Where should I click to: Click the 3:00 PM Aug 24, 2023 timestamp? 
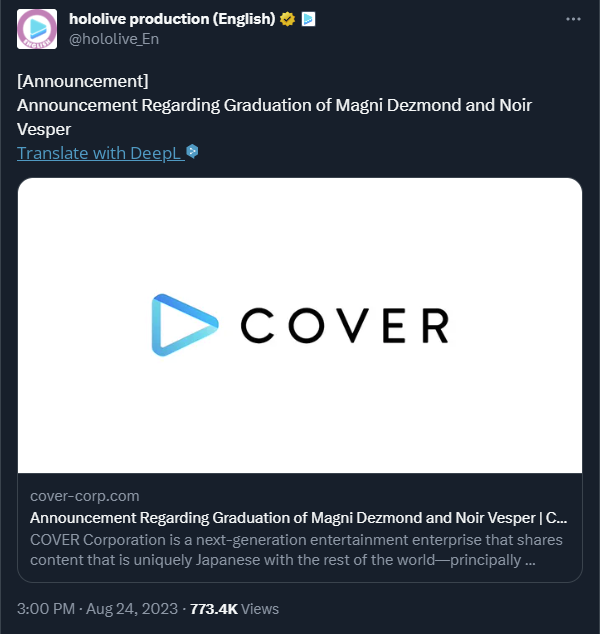97,609
